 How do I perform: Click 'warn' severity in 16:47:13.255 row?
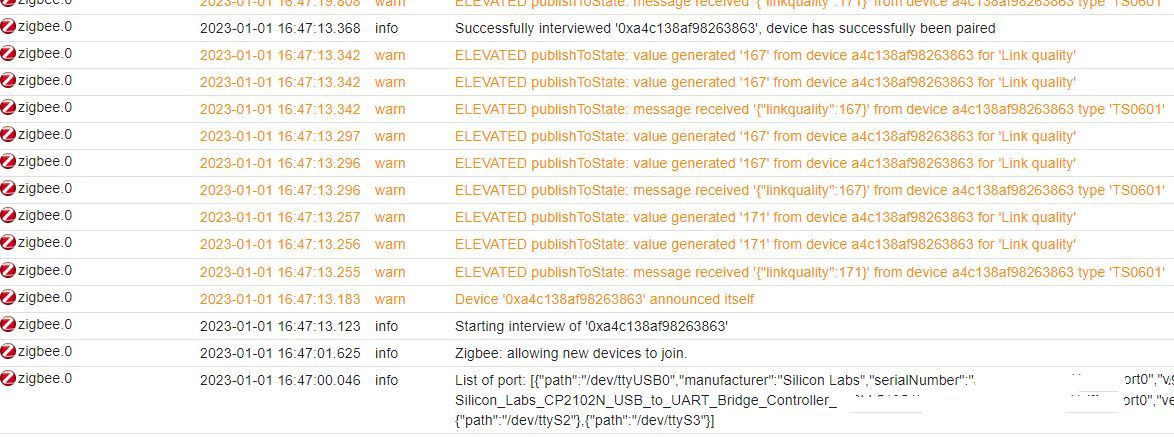(390, 272)
